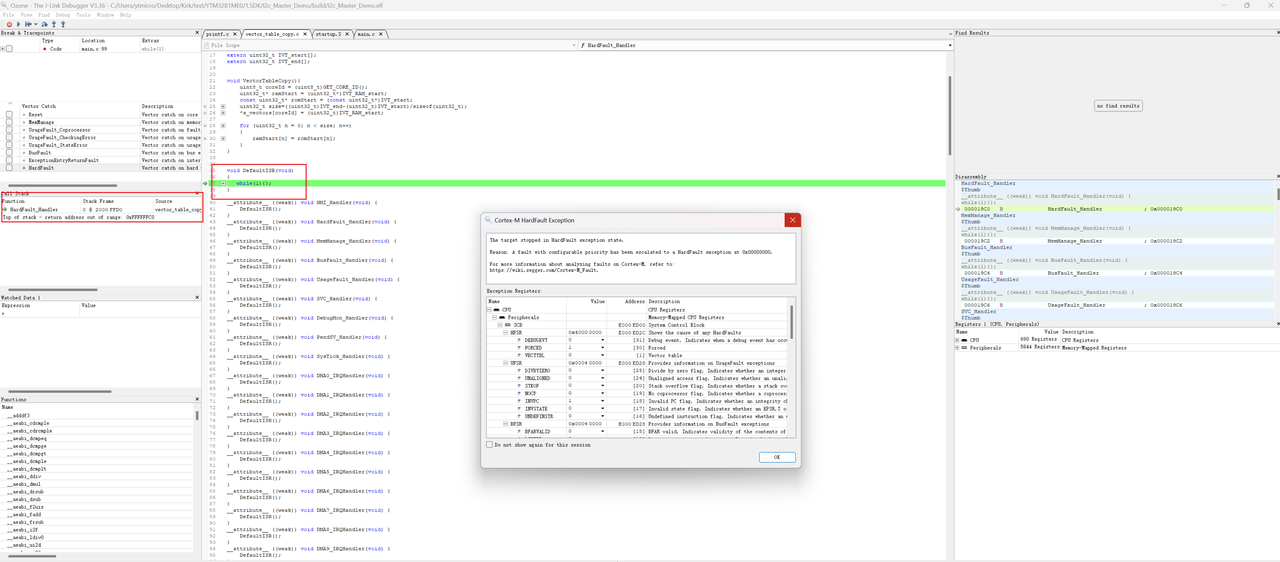
Task: Open the View menu
Action: (27, 15)
